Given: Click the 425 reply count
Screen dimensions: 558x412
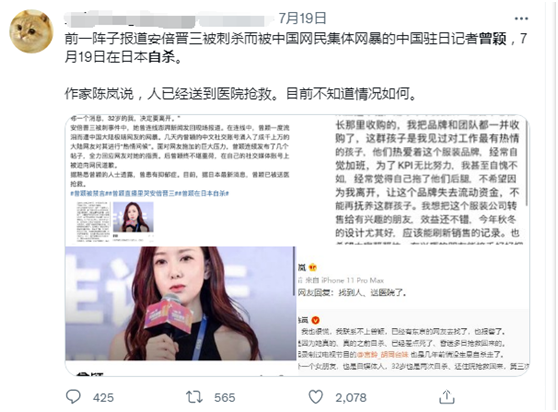Looking at the screenshot, I should point(103,397).
